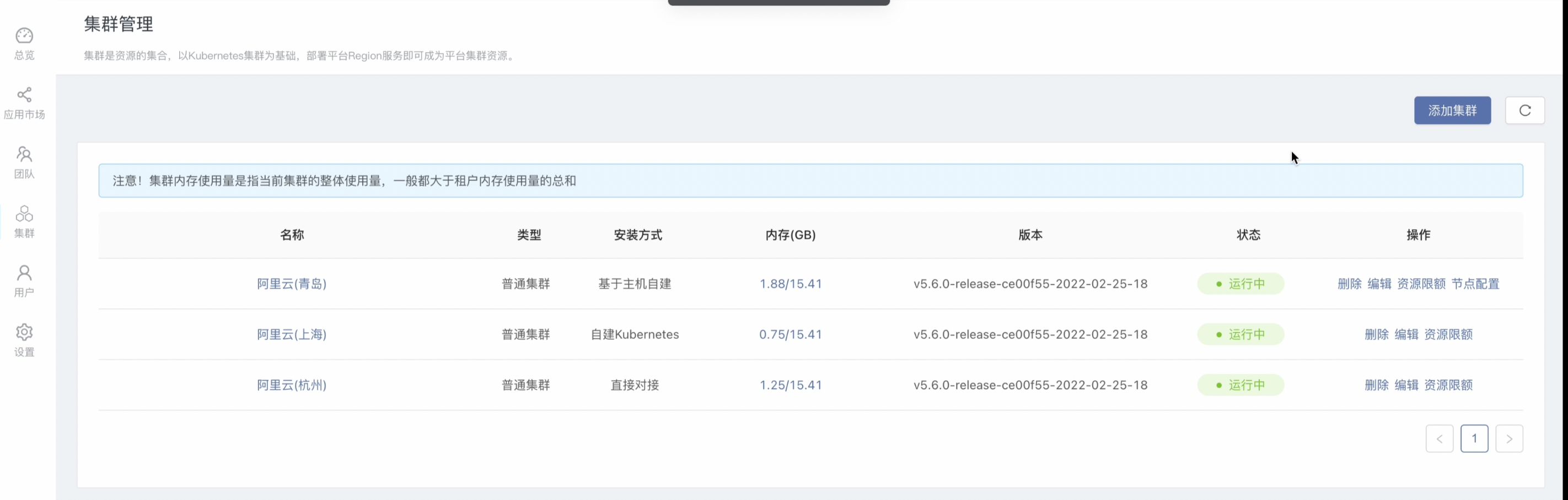This screenshot has height=500, width=1568.
Task: Click the 集群管理 page title
Action: [118, 24]
